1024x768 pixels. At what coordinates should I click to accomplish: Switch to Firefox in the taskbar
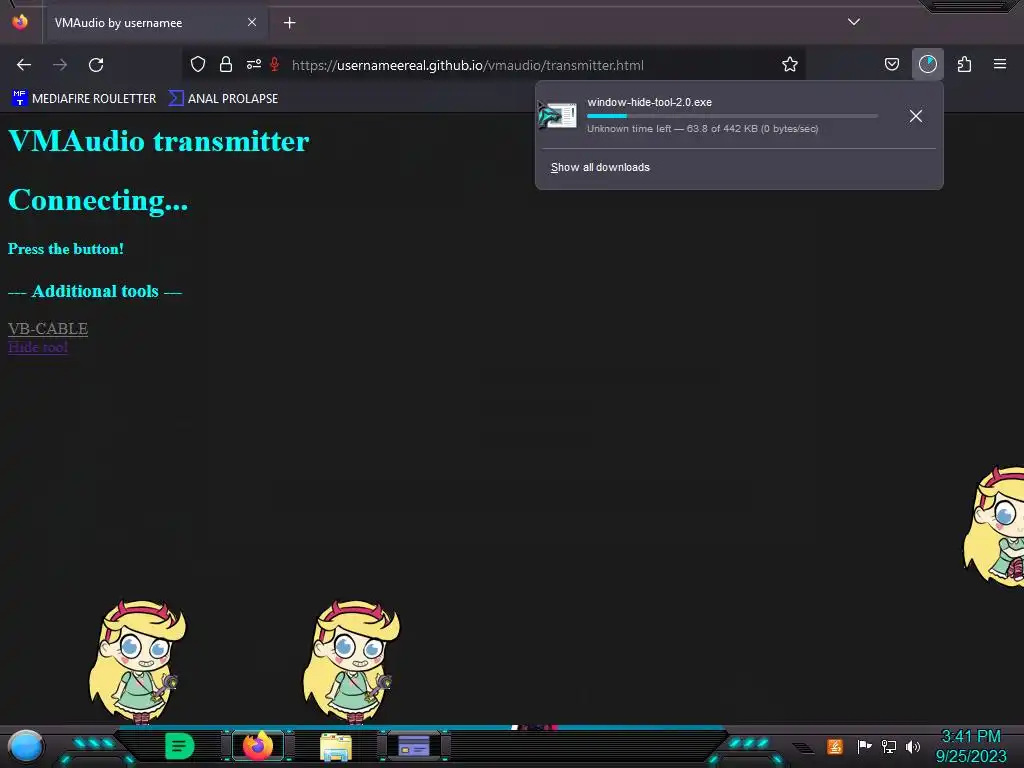coord(258,746)
